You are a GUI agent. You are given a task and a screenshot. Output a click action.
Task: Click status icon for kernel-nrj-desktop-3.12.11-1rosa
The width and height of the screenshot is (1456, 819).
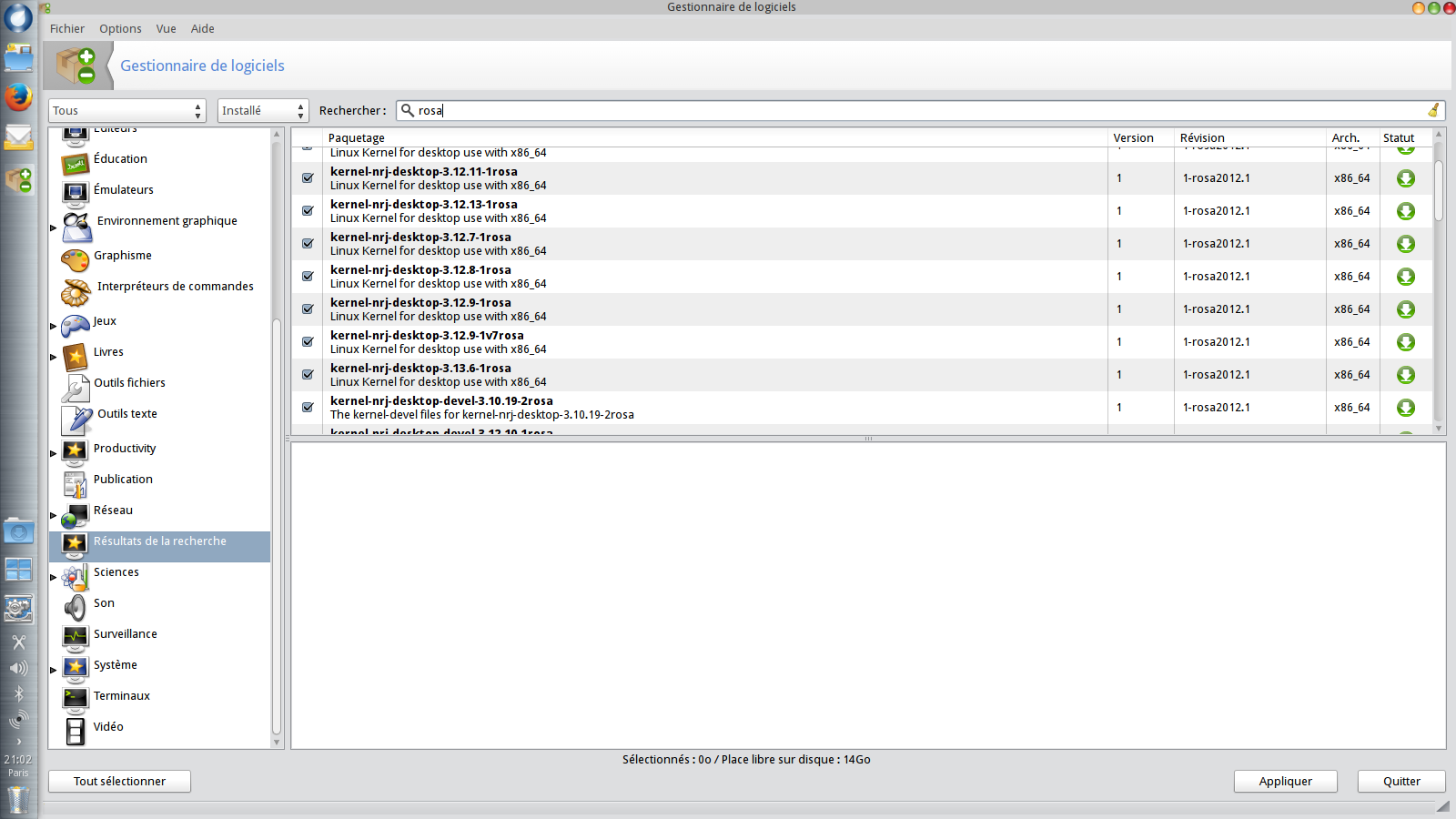[1406, 178]
